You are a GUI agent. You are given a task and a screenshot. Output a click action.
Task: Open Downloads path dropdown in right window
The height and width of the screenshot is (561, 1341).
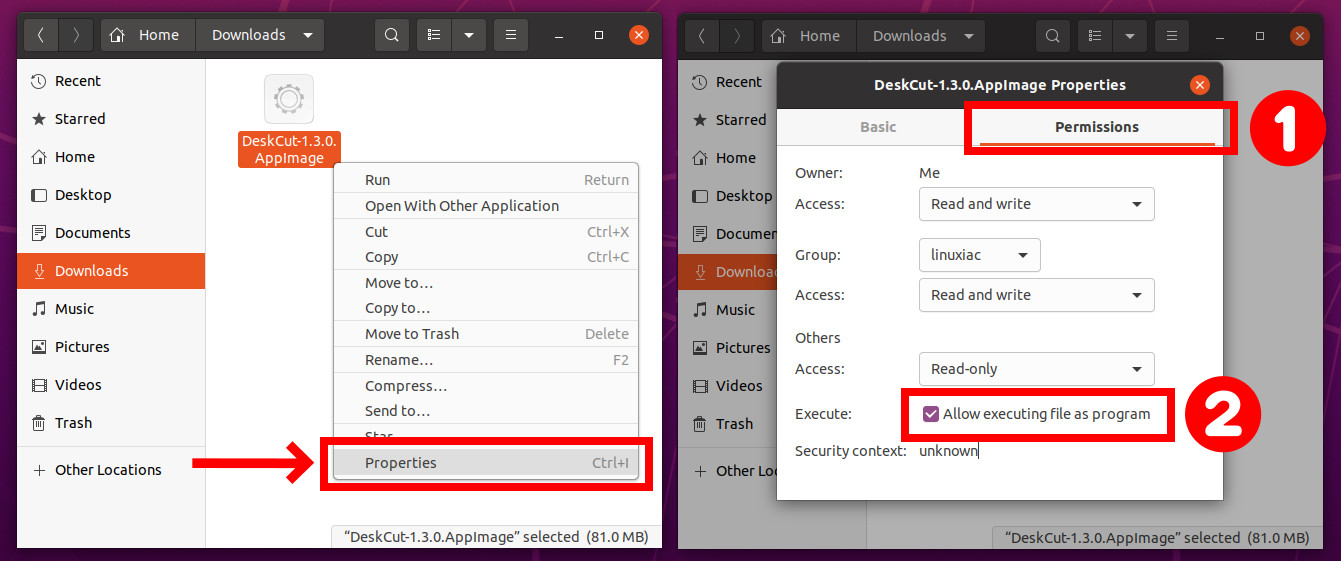[921, 36]
